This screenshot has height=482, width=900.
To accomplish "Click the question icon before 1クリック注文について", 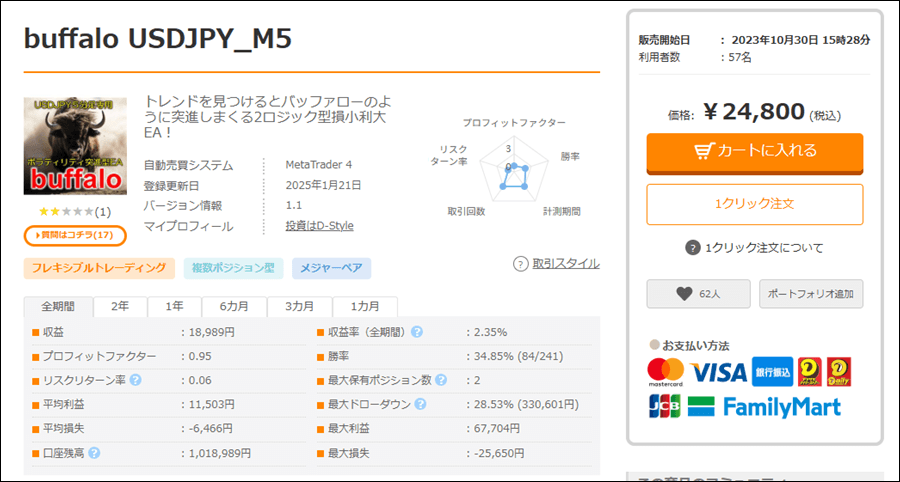I will pos(693,248).
